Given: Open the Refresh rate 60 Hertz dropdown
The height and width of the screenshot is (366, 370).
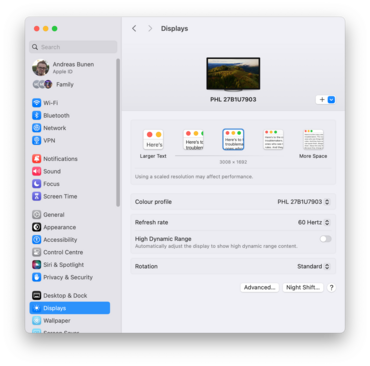Looking at the screenshot, I should (314, 222).
